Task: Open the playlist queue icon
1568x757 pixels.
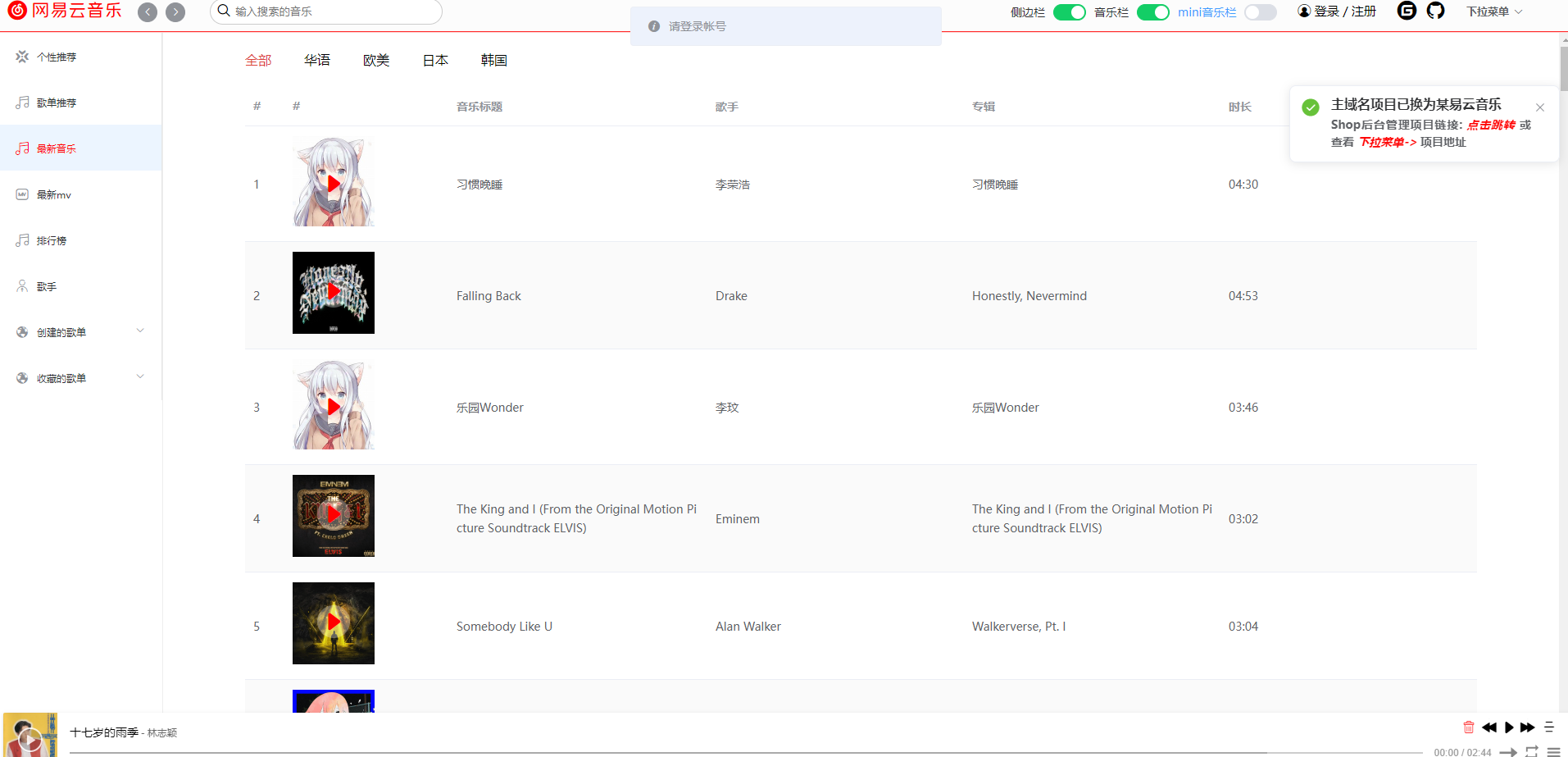Action: tap(1553, 751)
